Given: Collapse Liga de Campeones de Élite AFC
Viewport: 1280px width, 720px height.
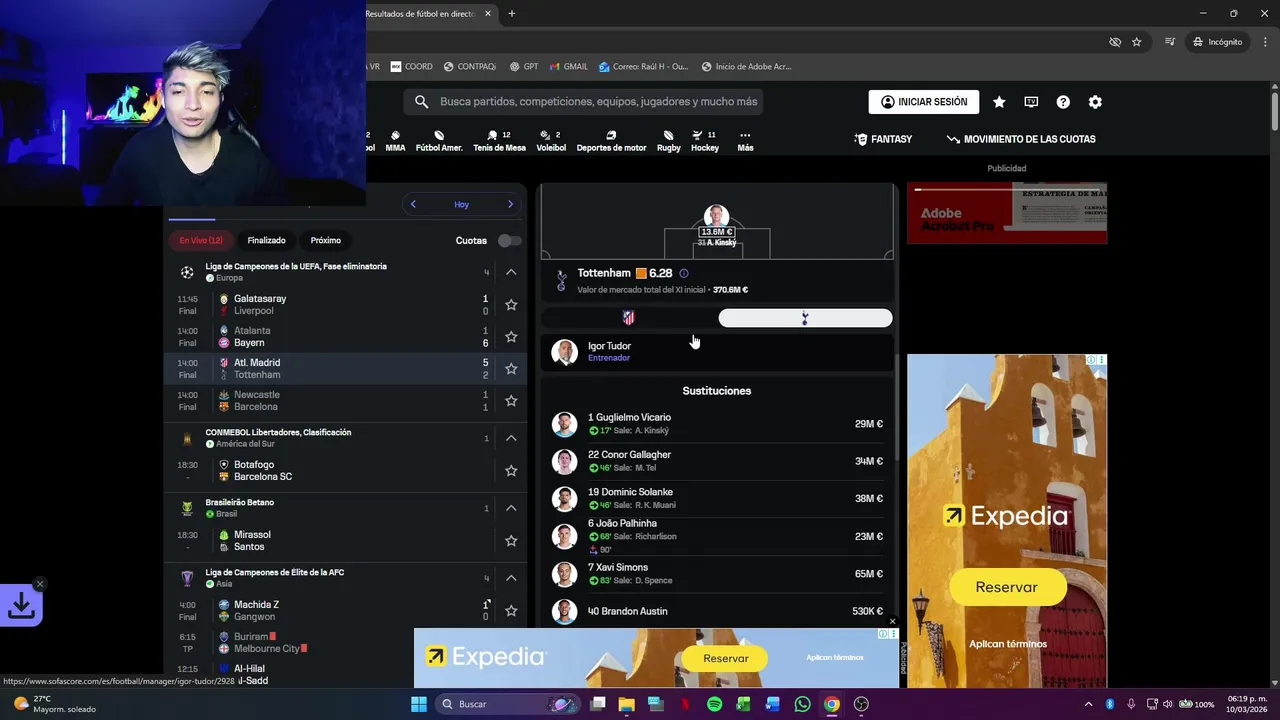Looking at the screenshot, I should point(510,578).
